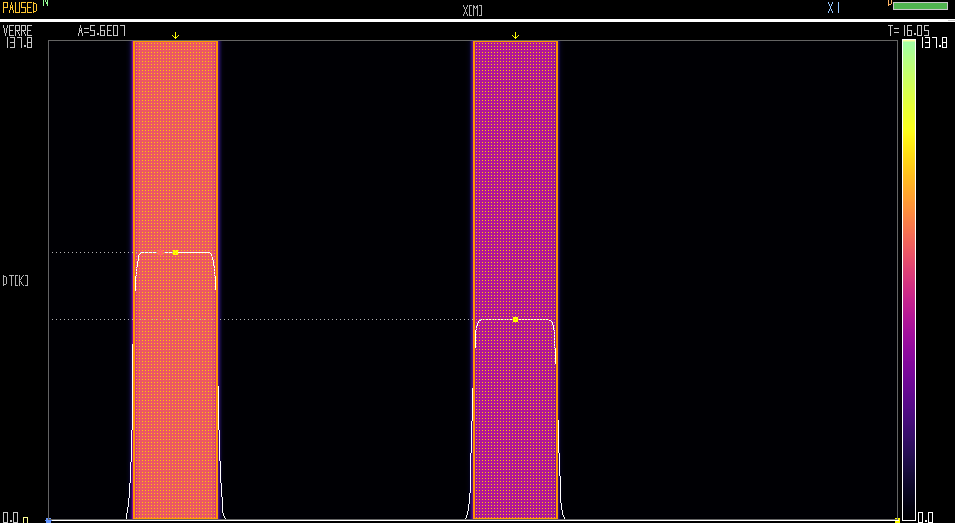Click the 0.0 minimum value at bottom left

coord(14,518)
